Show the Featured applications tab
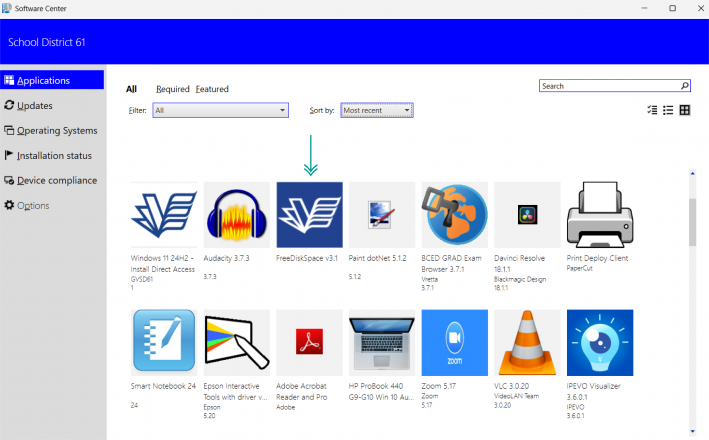This screenshot has width=709, height=440. (212, 89)
